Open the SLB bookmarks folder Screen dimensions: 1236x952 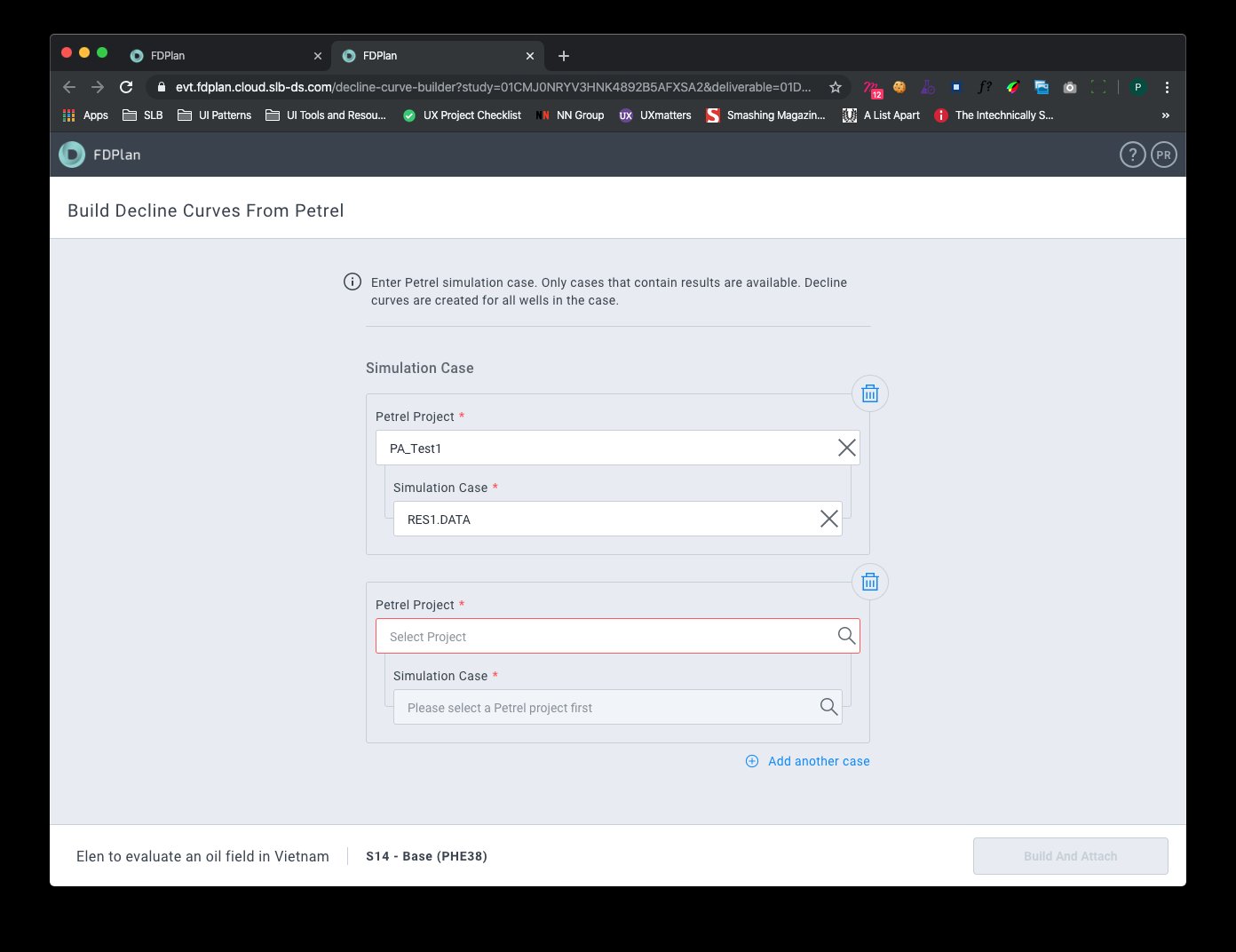tap(143, 115)
